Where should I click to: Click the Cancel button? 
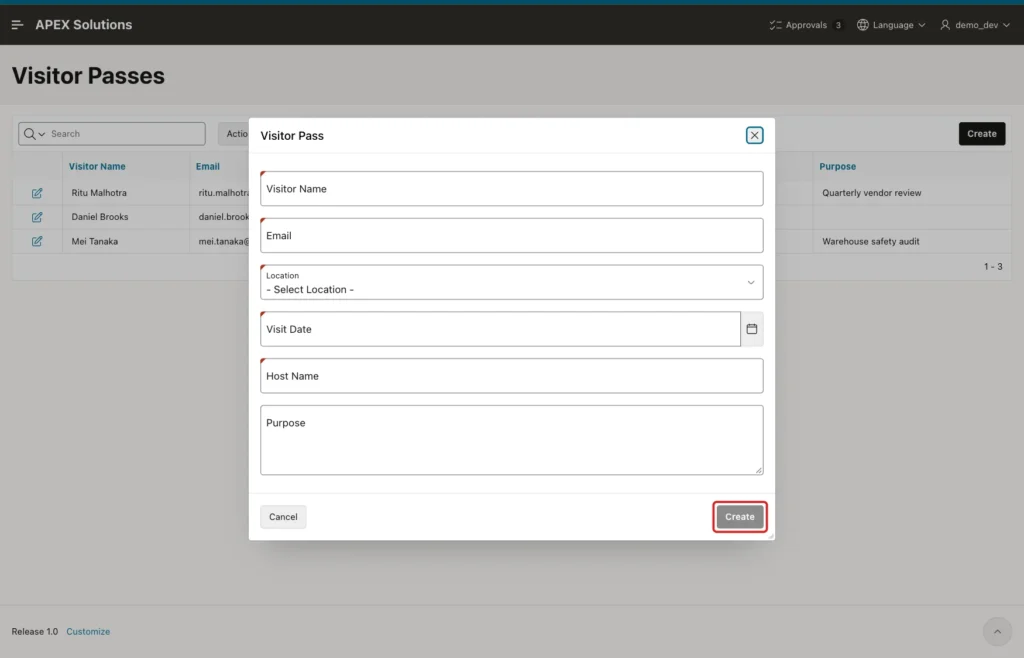(x=283, y=516)
